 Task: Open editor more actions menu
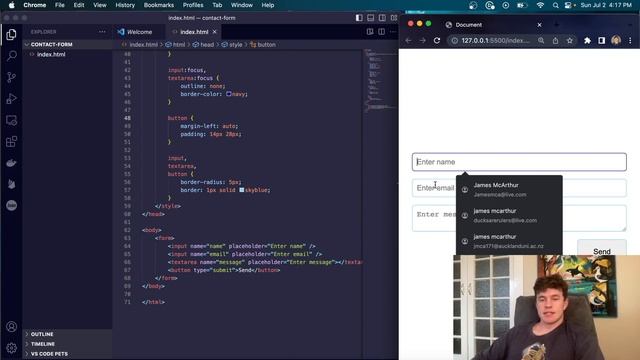click(x=393, y=32)
